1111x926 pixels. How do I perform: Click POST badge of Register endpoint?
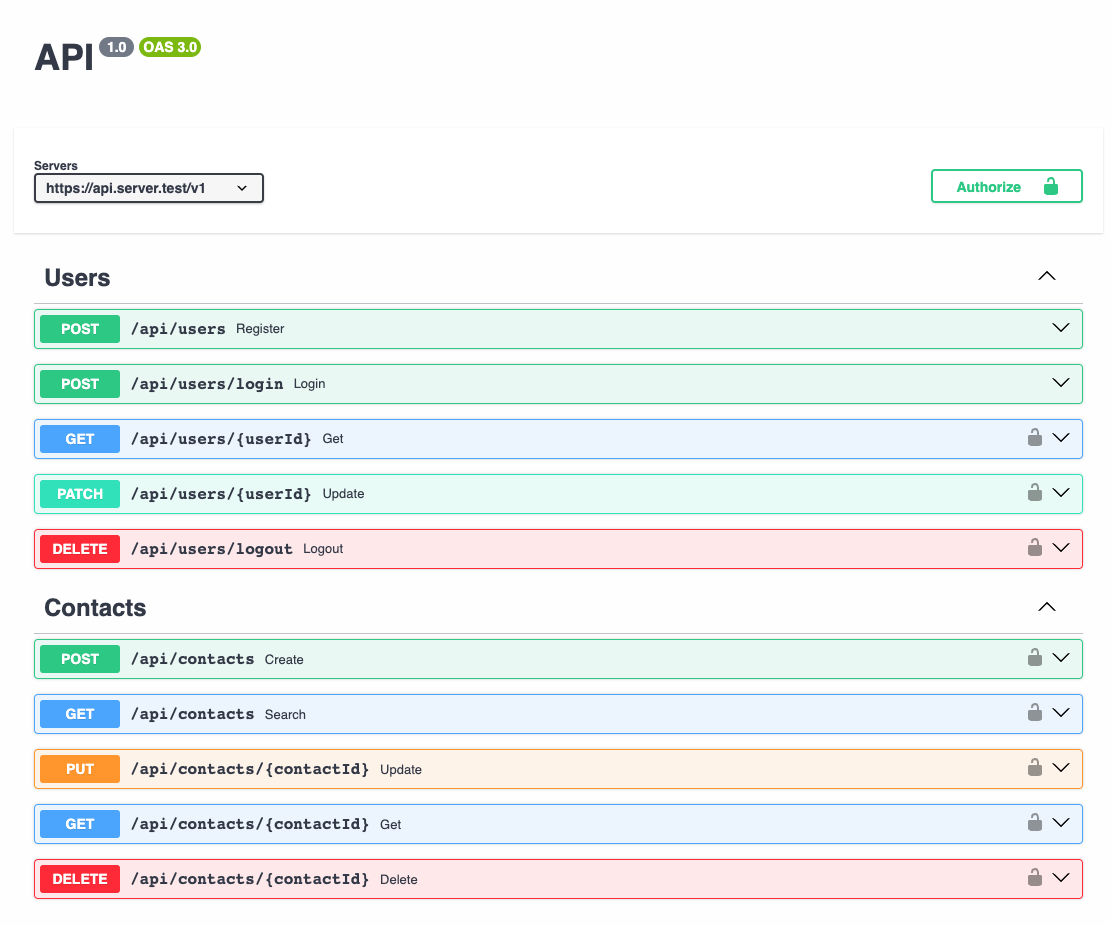point(80,329)
